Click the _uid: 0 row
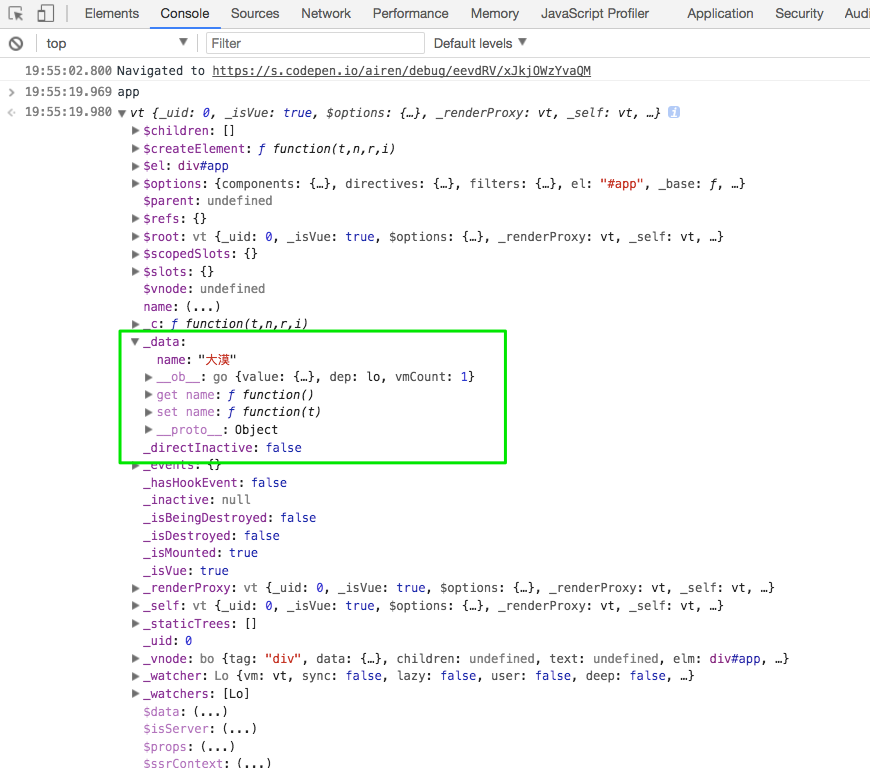The width and height of the screenshot is (870, 768). tap(168, 641)
